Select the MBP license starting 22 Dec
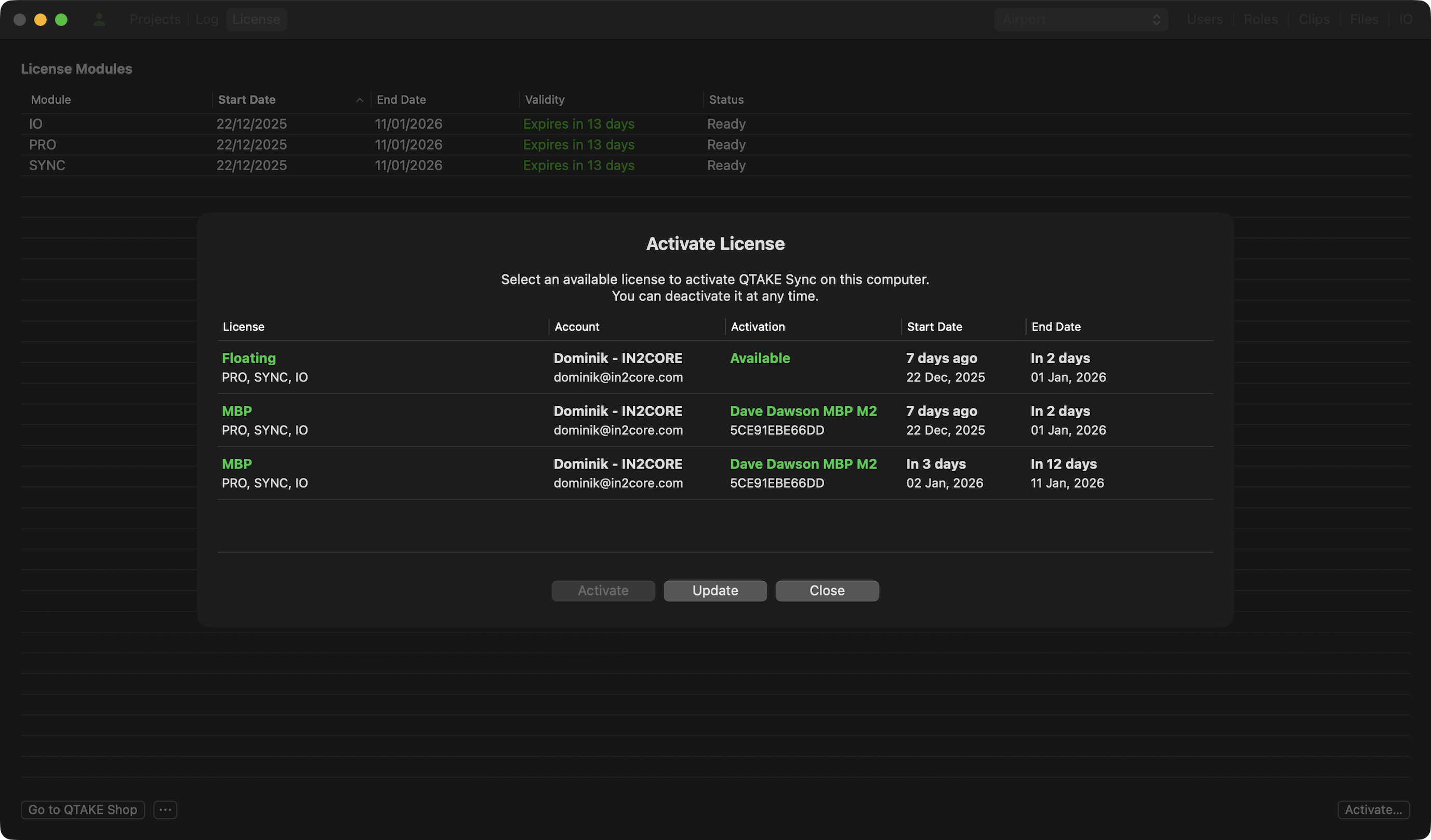1431x840 pixels. 714,420
